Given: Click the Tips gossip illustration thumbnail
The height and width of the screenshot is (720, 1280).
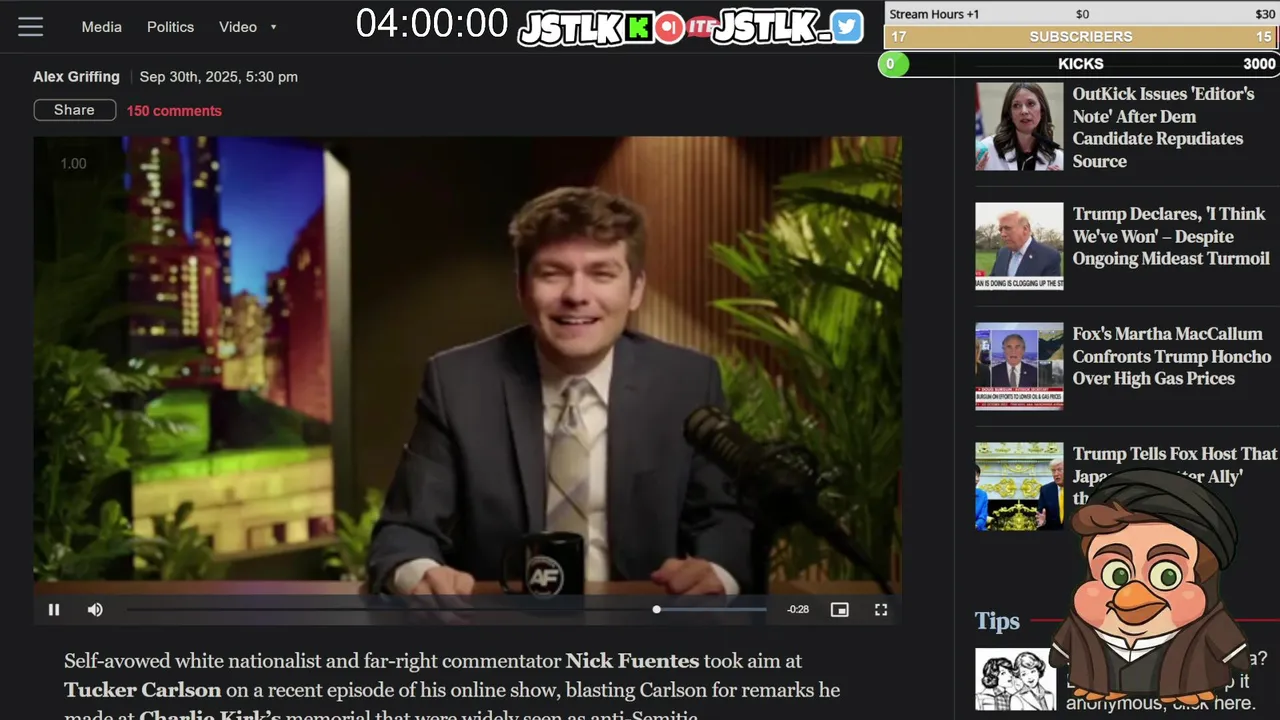Looking at the screenshot, I should pos(1016,679).
